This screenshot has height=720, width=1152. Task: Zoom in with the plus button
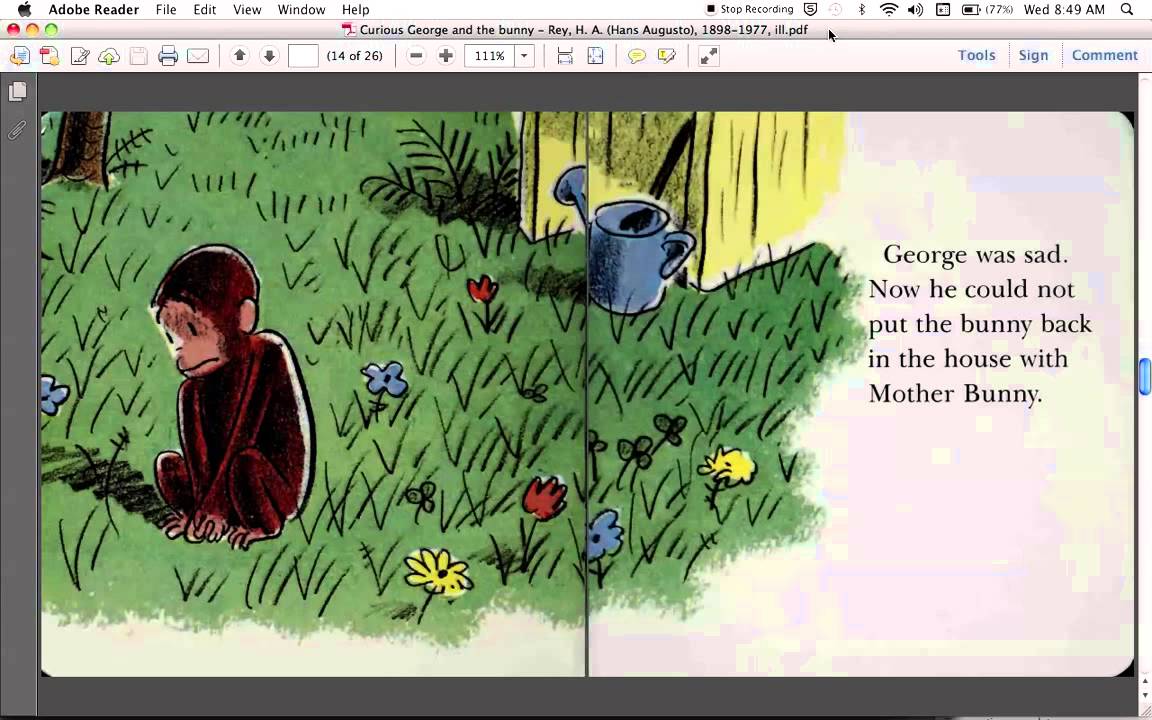pos(446,56)
